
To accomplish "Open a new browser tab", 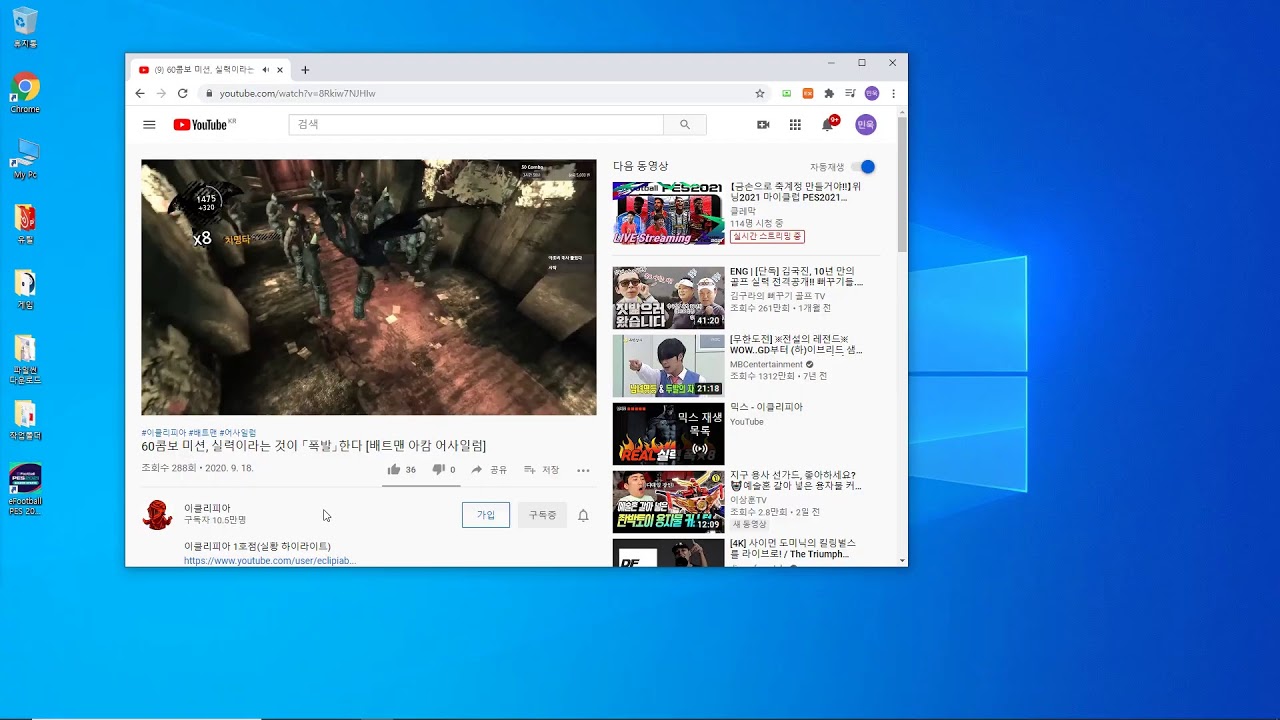I will (x=305, y=70).
